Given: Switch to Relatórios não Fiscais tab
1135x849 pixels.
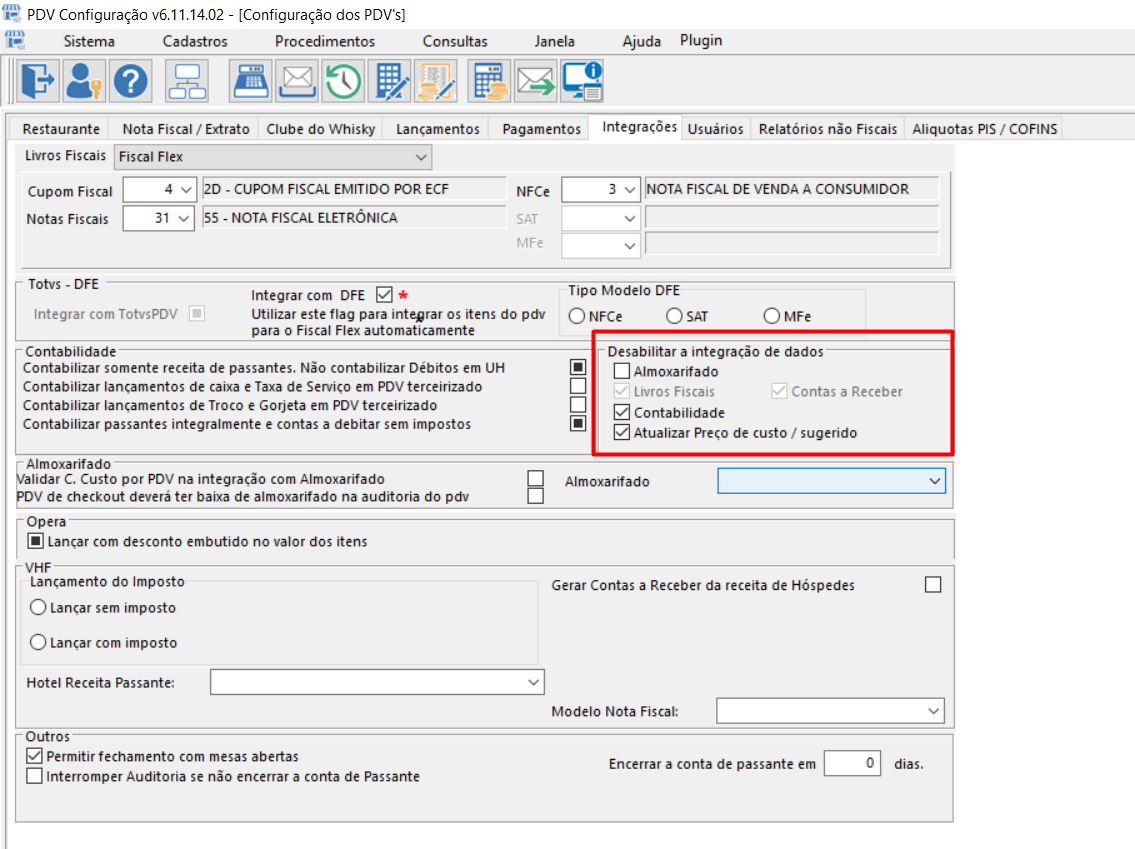Looking at the screenshot, I should (827, 129).
